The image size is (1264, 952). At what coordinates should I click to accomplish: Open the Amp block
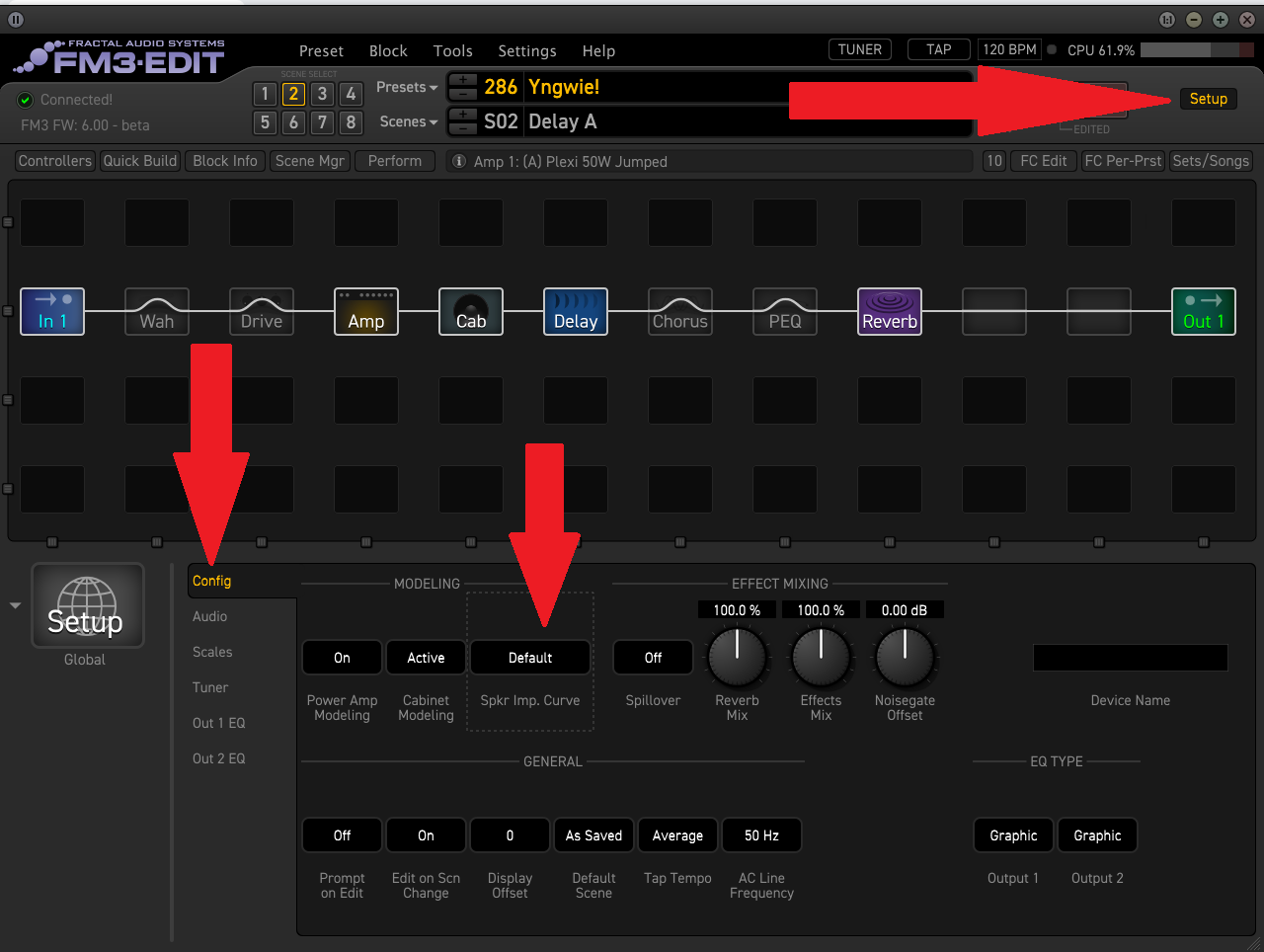[x=366, y=311]
